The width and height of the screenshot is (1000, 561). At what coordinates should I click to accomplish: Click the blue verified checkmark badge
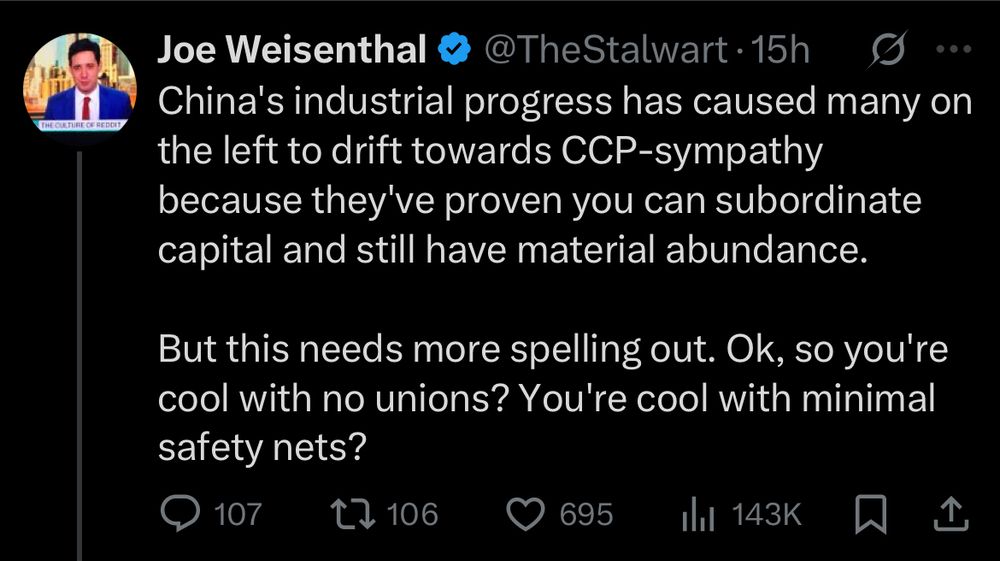click(x=454, y=49)
